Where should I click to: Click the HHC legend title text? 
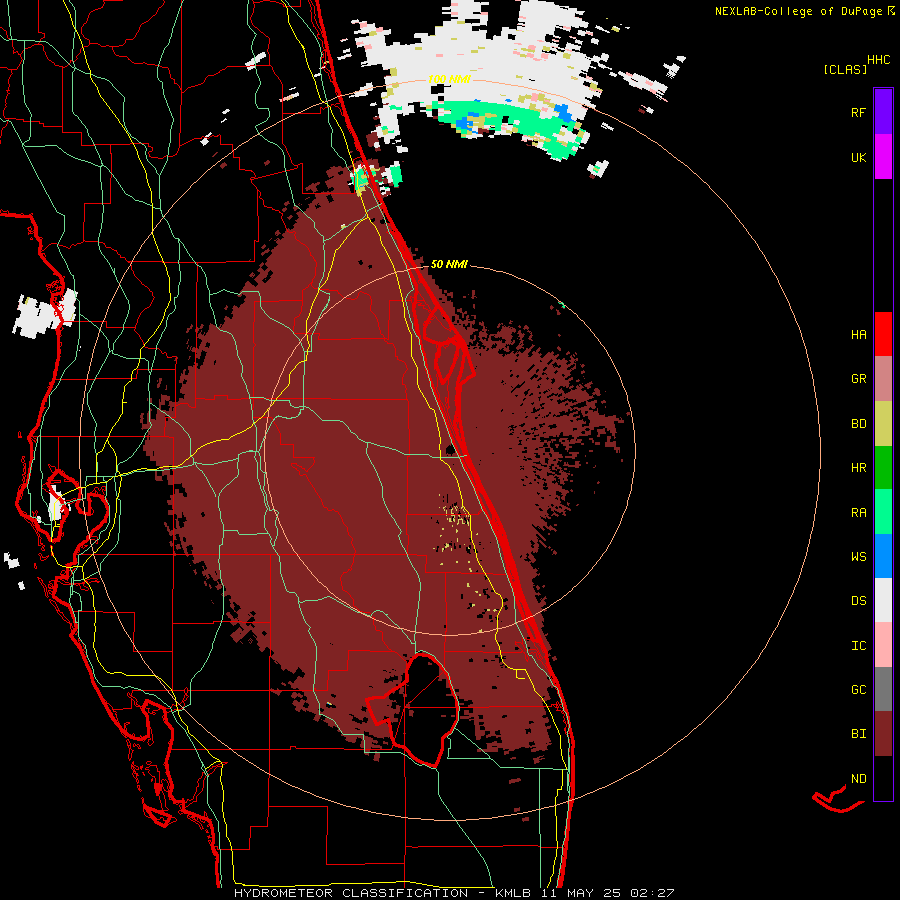(878, 60)
